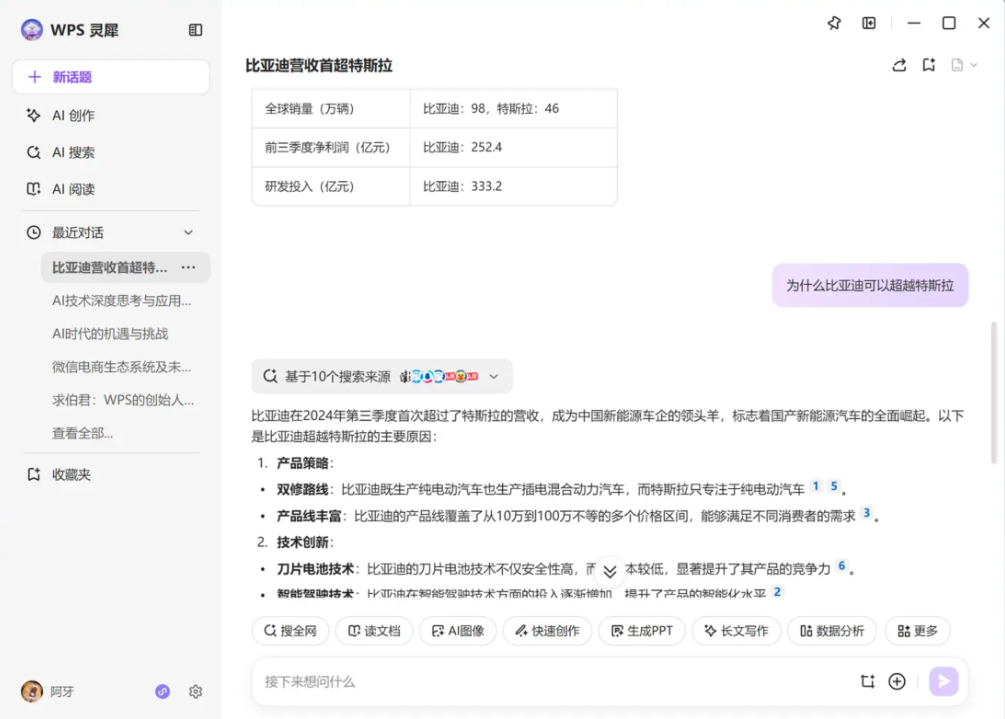
Task: Open conversation 微信电商生态系统及未...
Action: coord(121,367)
